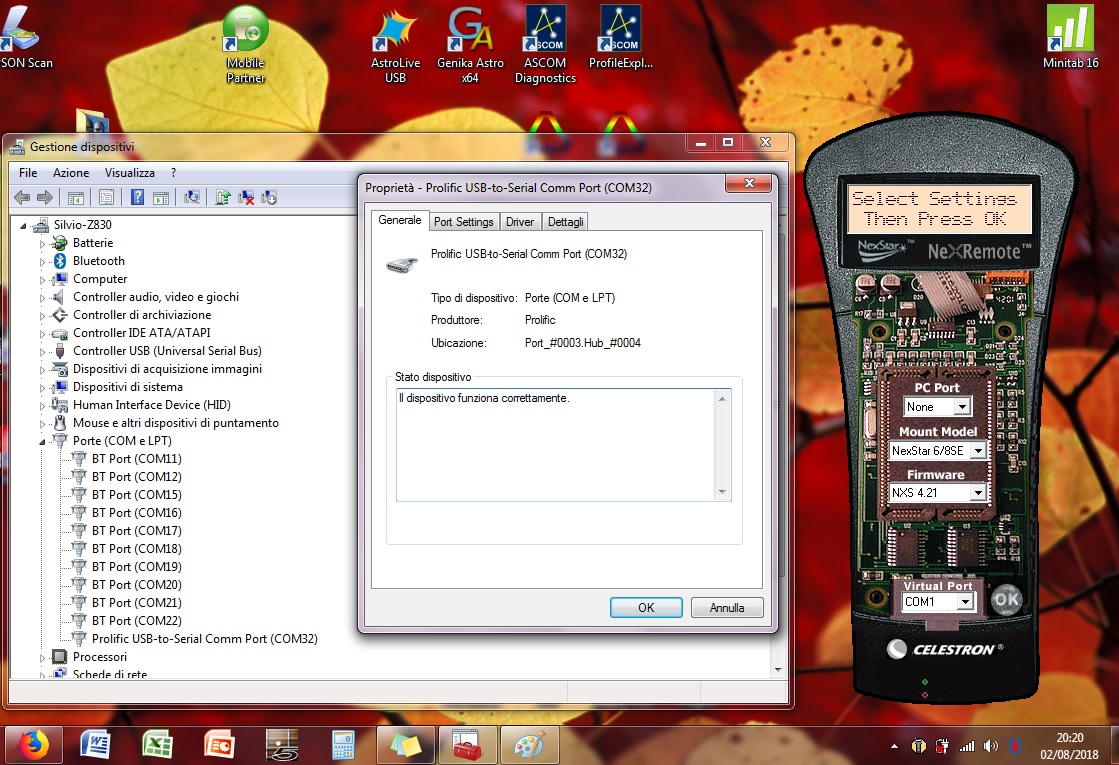The height and width of the screenshot is (765, 1119).
Task: Launch Firefox from the taskbar
Action: point(34,745)
